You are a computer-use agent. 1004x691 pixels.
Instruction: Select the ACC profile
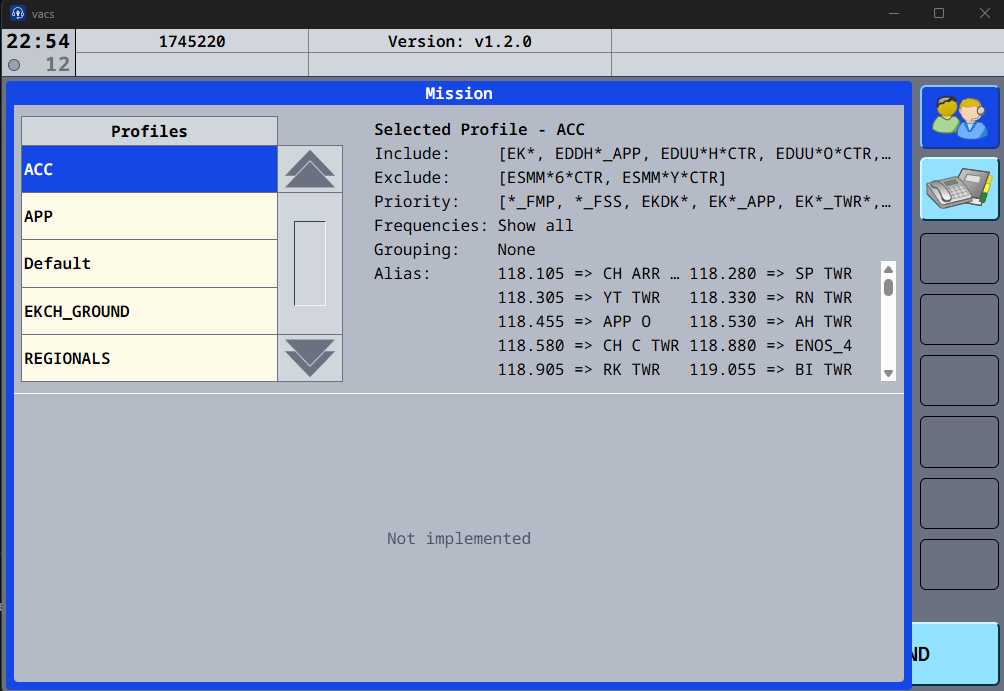(149, 169)
